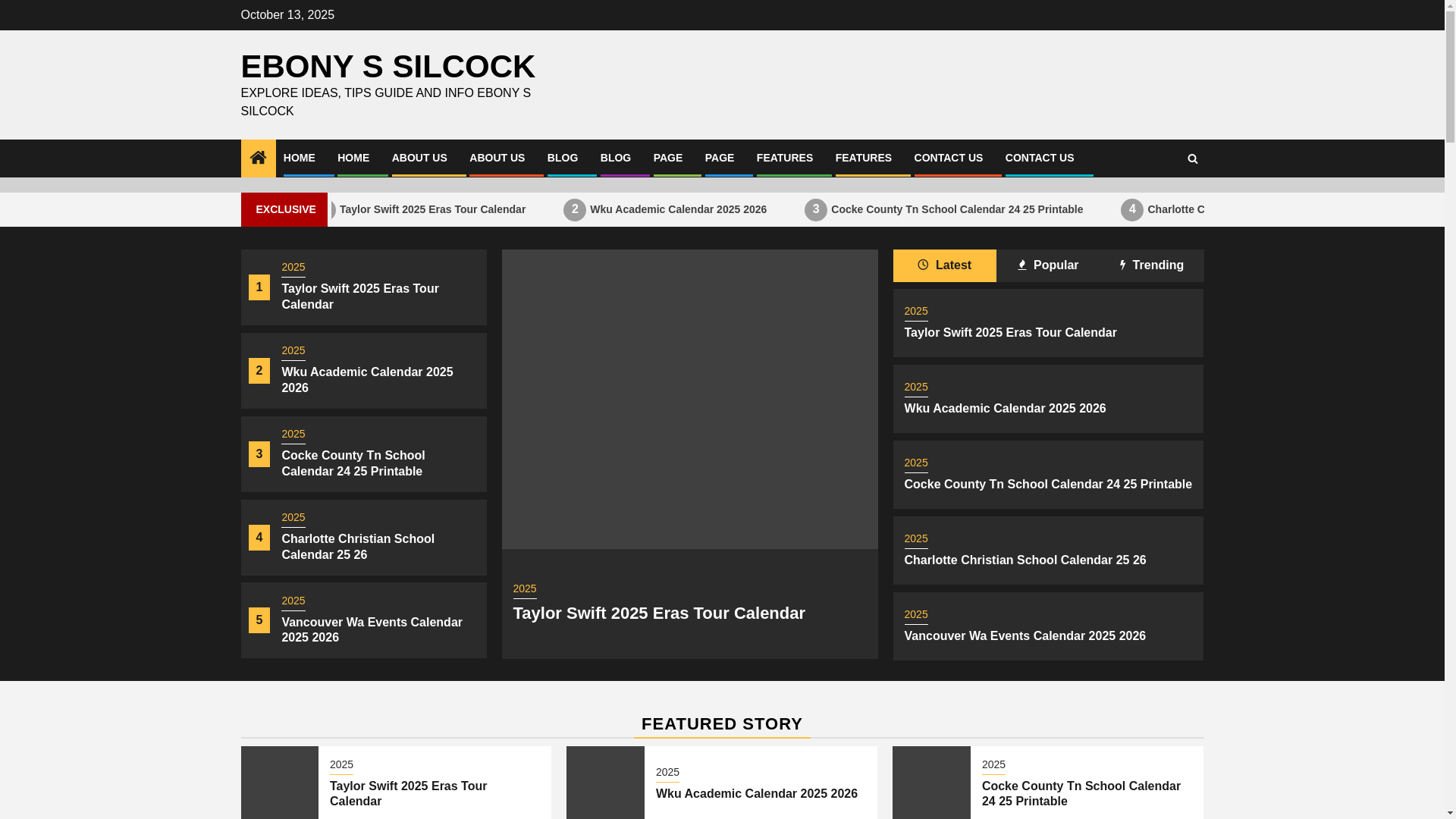Click 2025 tag above Wku in Latest panel
The image size is (1456, 819).
tap(916, 388)
